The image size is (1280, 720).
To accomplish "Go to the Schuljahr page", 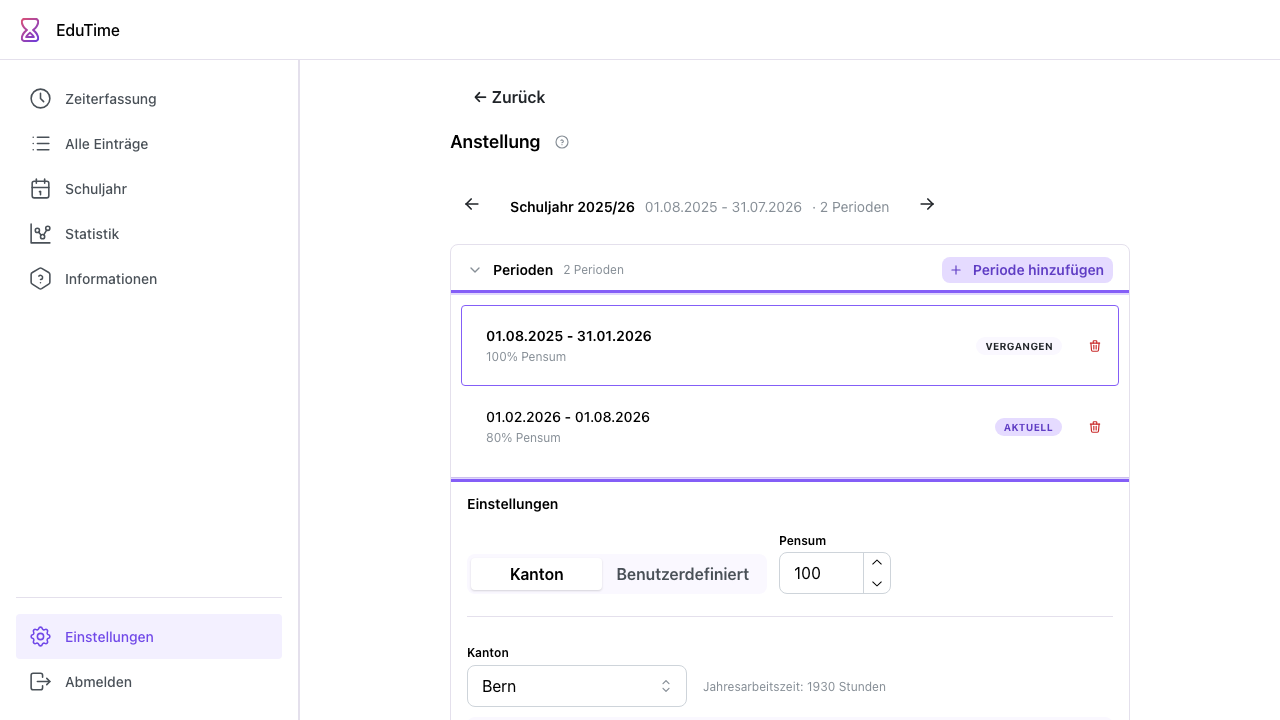I will (x=149, y=189).
